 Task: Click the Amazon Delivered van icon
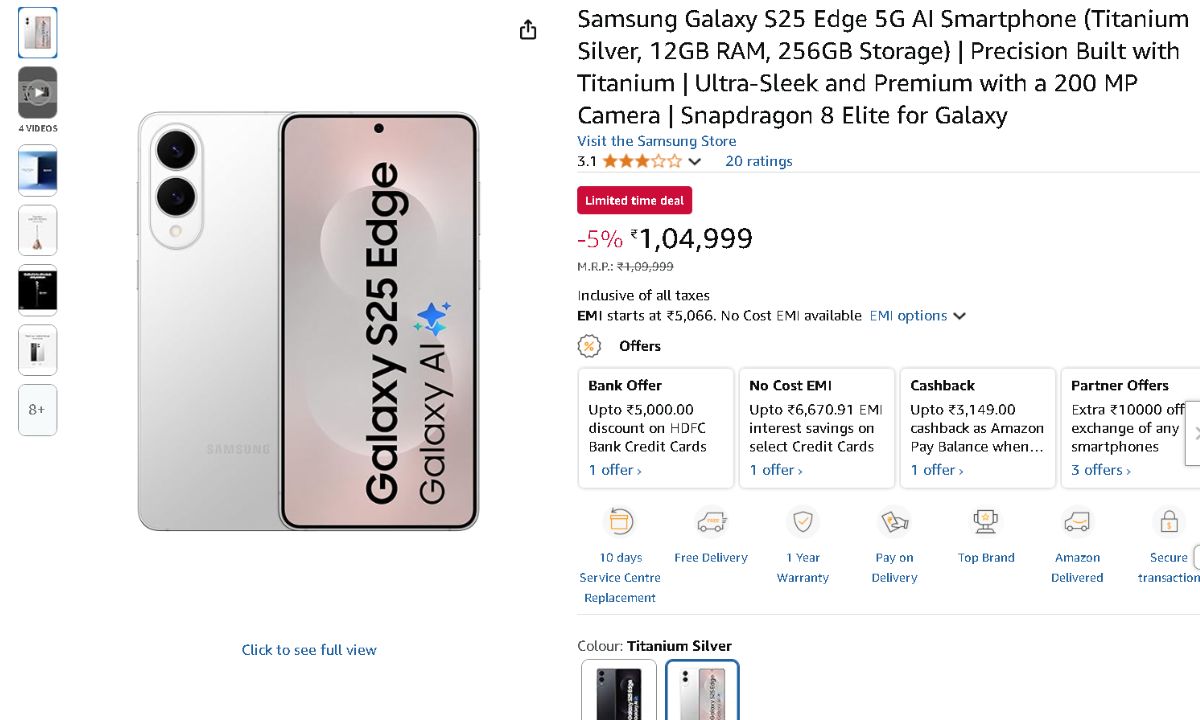click(x=1077, y=522)
